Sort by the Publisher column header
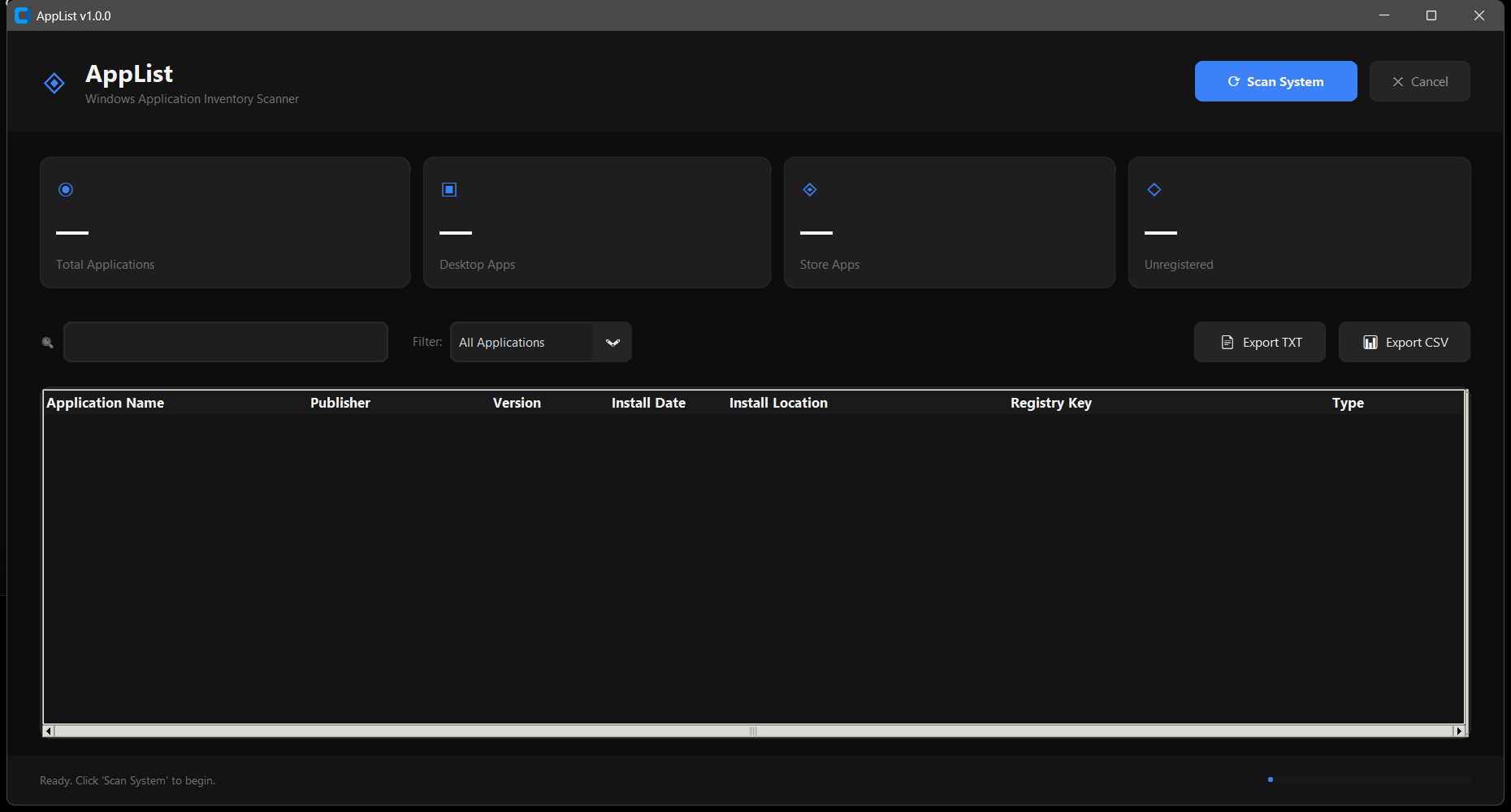Screen dimensions: 1511x812 coord(340,403)
